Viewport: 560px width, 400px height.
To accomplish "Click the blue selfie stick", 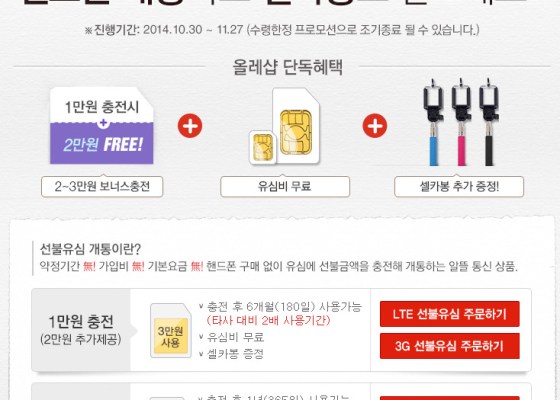I will click(433, 122).
